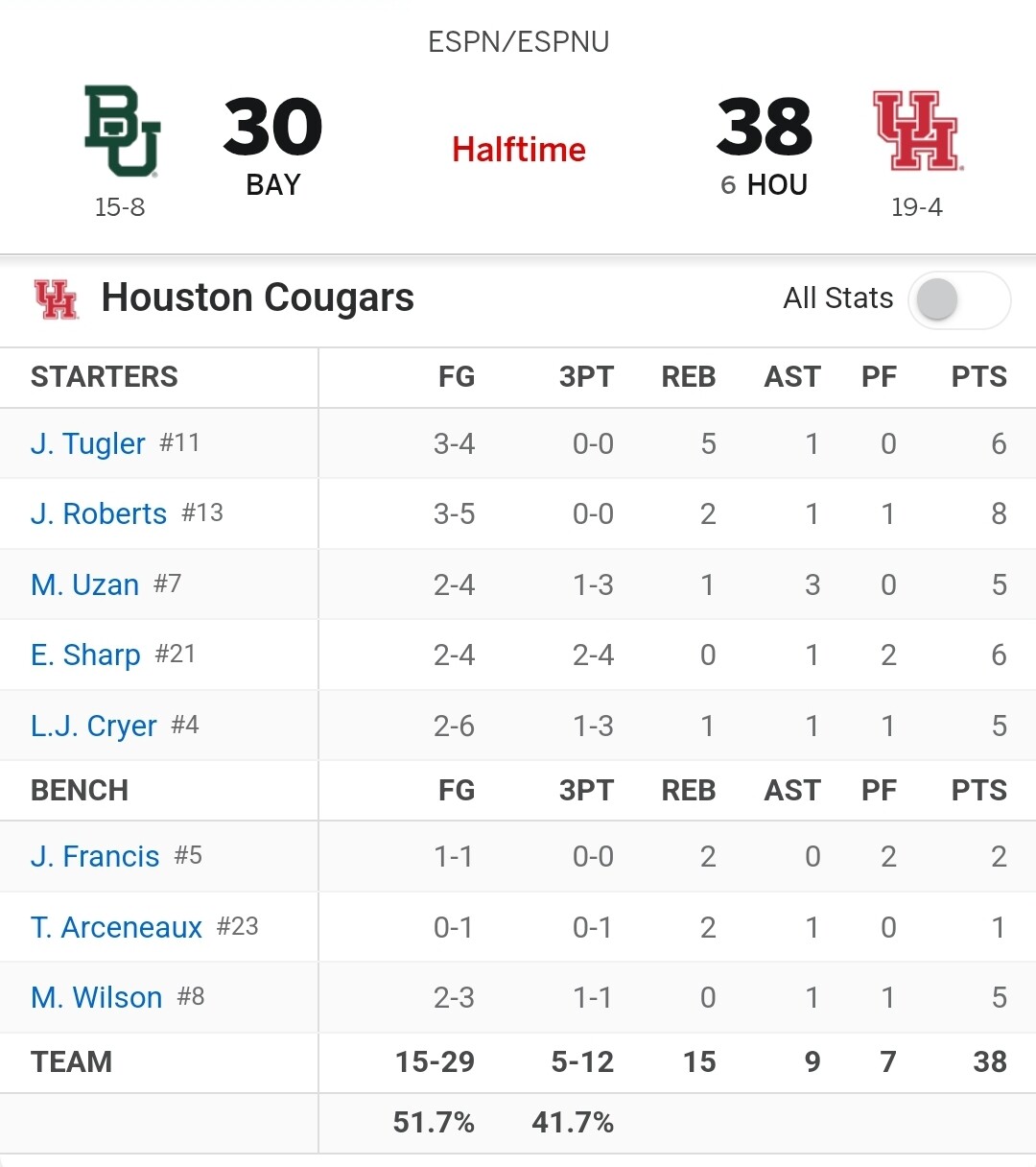Open J. Francis bench player link
The height and width of the screenshot is (1167, 1036).
point(95,856)
